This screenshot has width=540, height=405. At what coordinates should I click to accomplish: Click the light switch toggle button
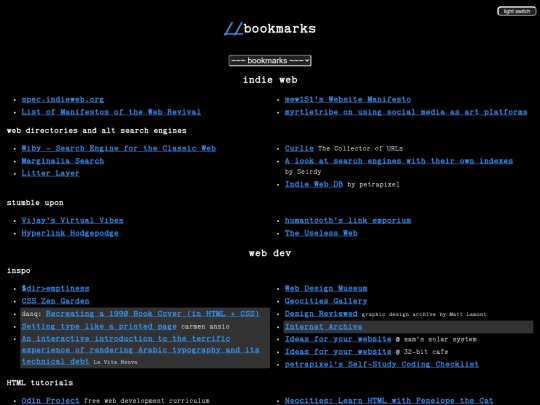coord(517,11)
